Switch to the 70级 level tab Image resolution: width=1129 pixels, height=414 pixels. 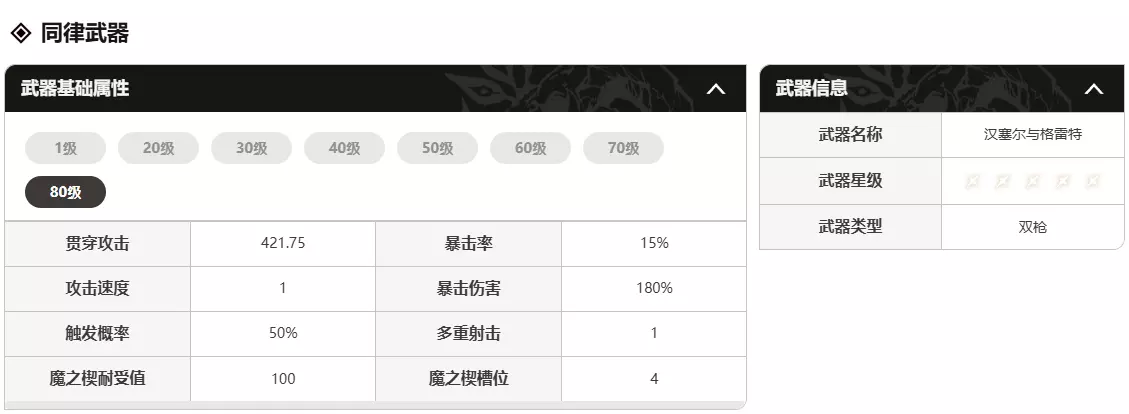tap(623, 149)
